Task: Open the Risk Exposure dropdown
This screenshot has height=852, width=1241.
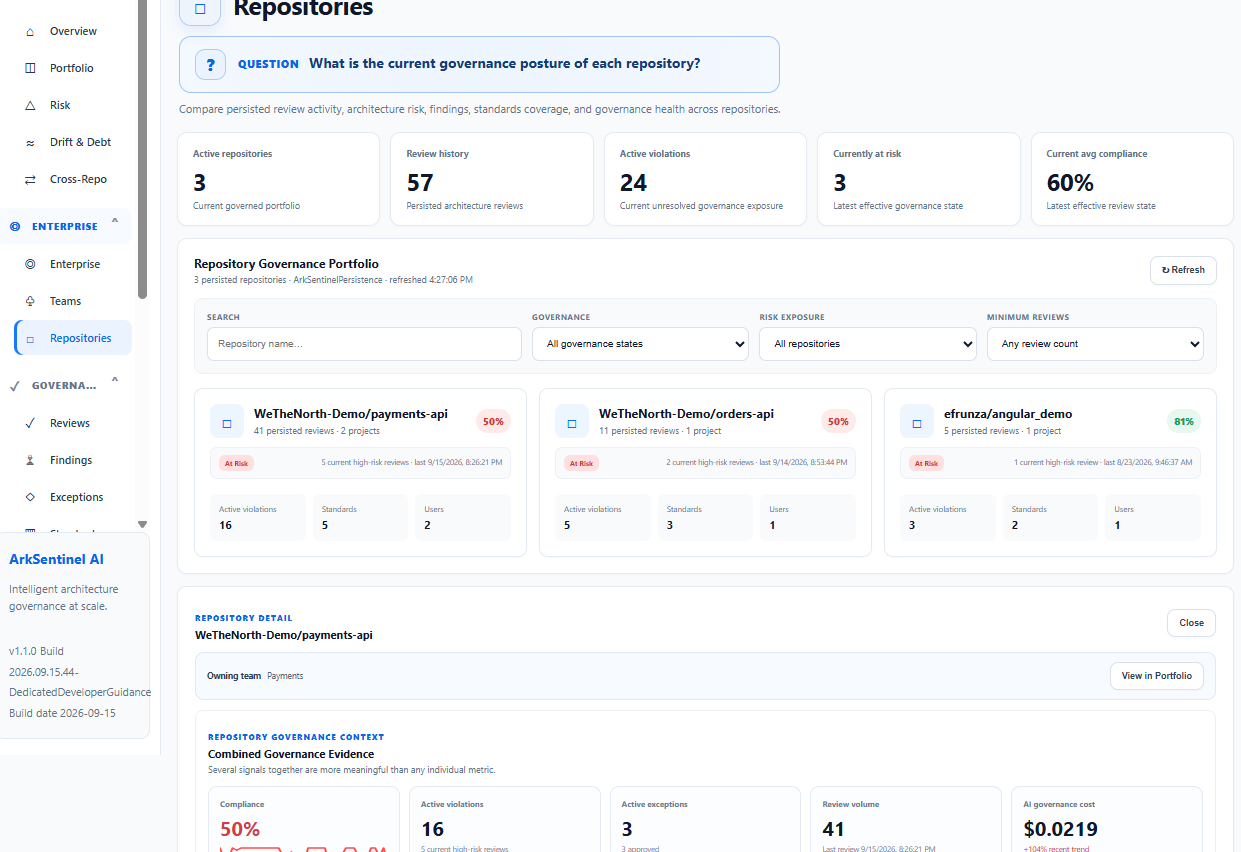Action: 868,344
